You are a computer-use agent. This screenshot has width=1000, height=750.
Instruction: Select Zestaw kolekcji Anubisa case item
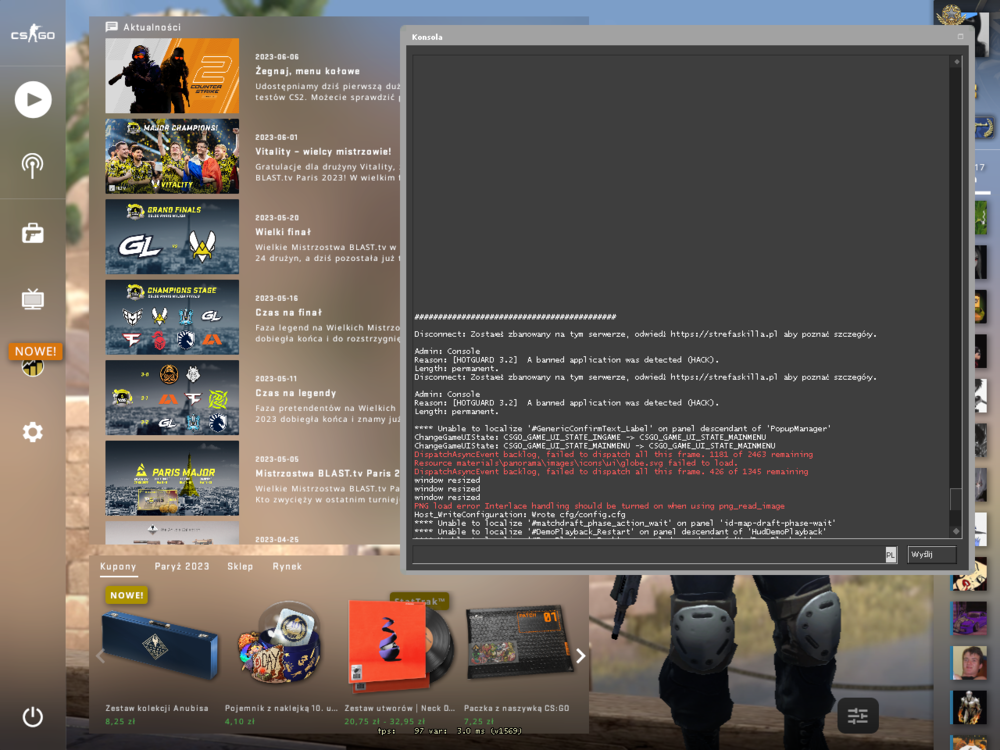coord(158,644)
